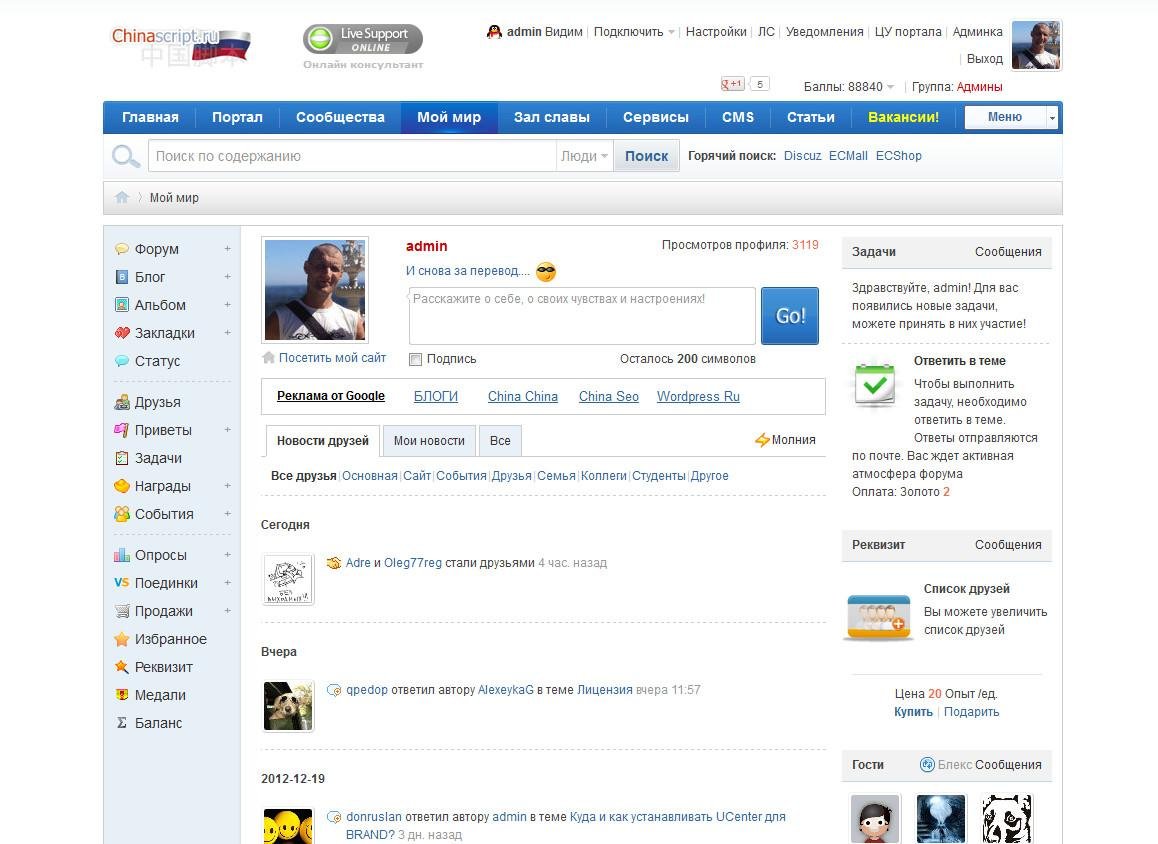This screenshot has height=844, width=1158.
Task: Click the green checkmark task icon
Action: click(875, 383)
